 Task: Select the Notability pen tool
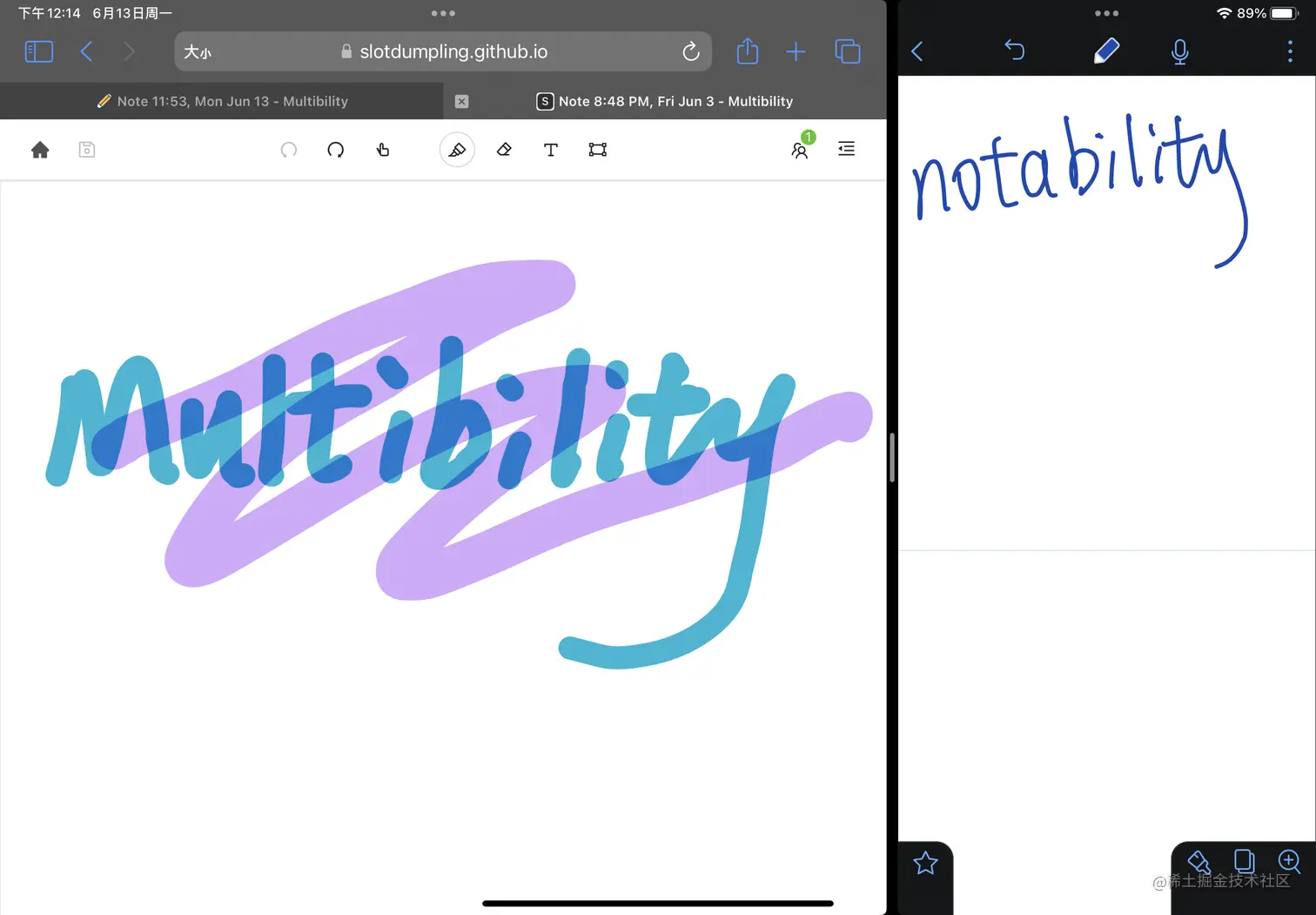(1106, 50)
